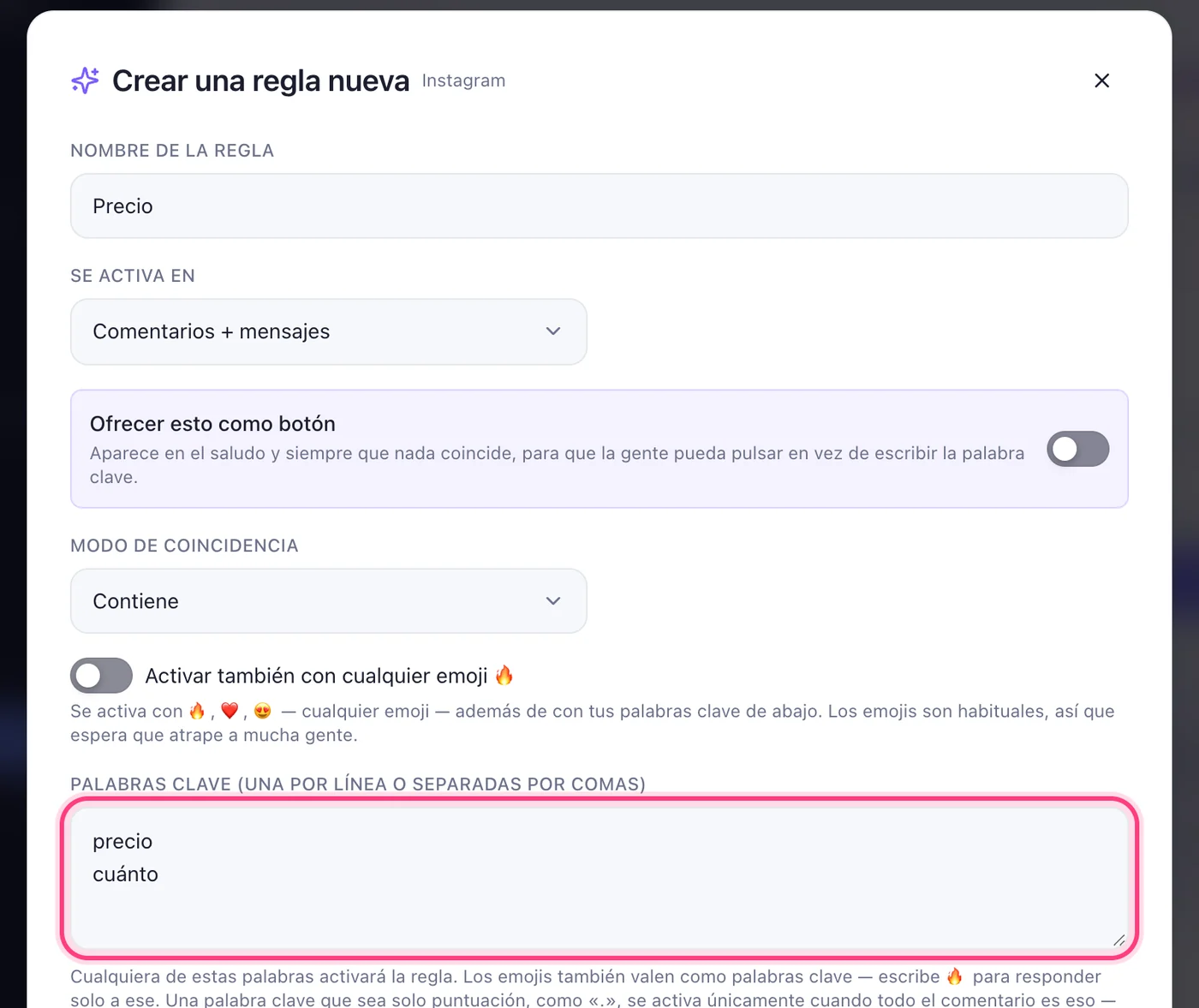
Task: Click the NOMBRE DE LA REGLA label
Action: 172,151
